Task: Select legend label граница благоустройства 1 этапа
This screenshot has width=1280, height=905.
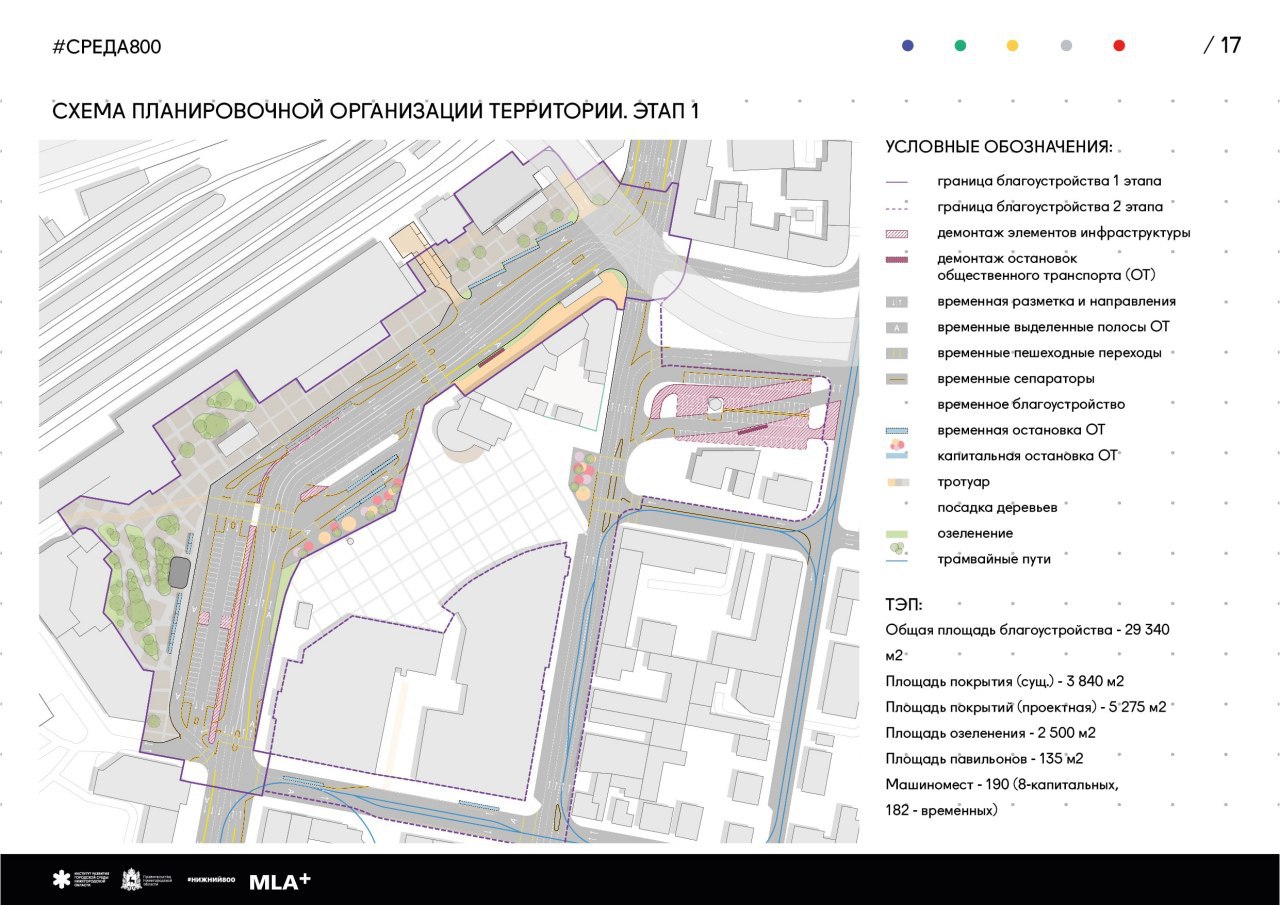Action: (x=1049, y=182)
